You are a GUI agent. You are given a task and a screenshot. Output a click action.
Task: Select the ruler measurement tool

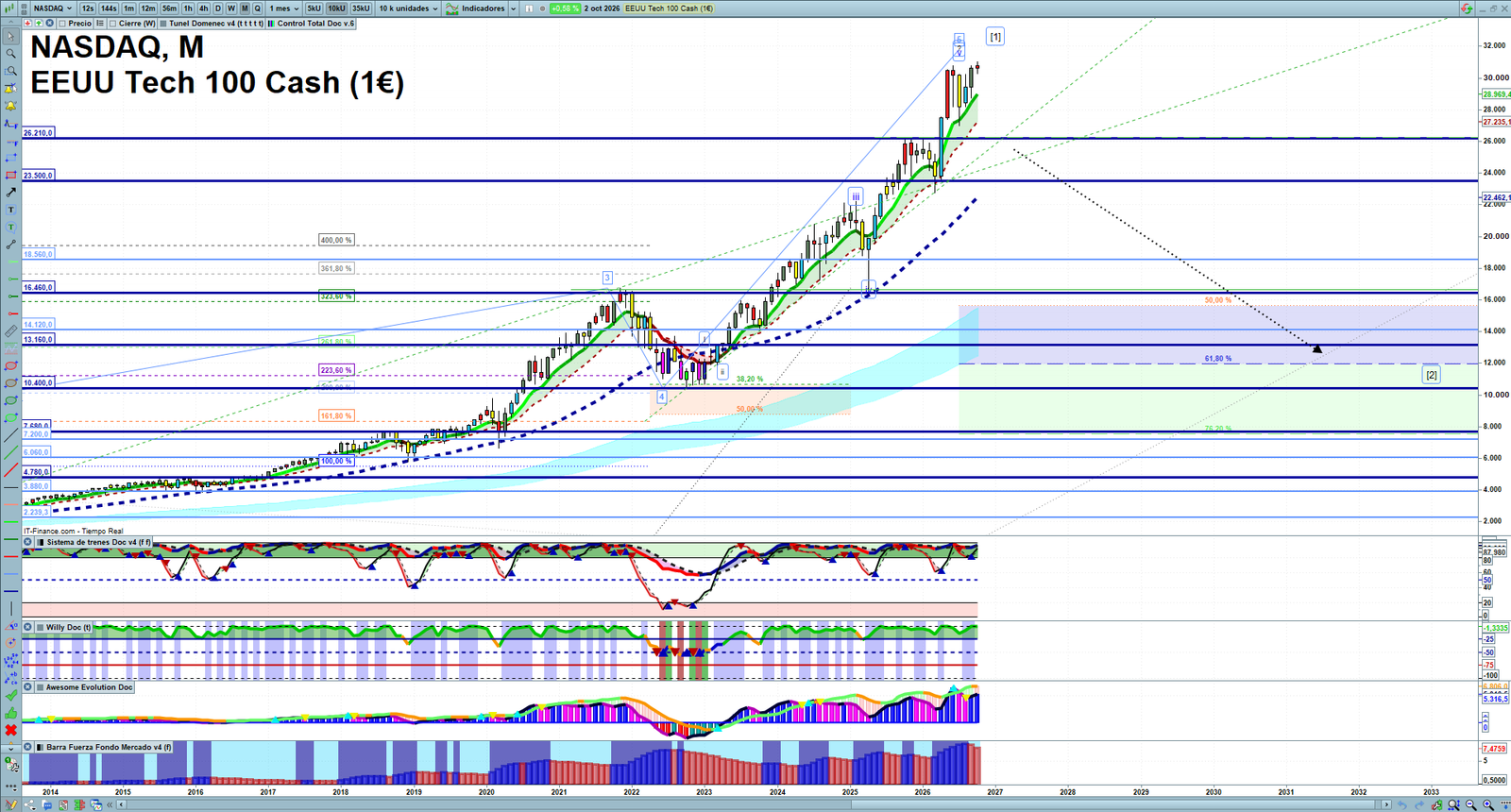tap(10, 331)
